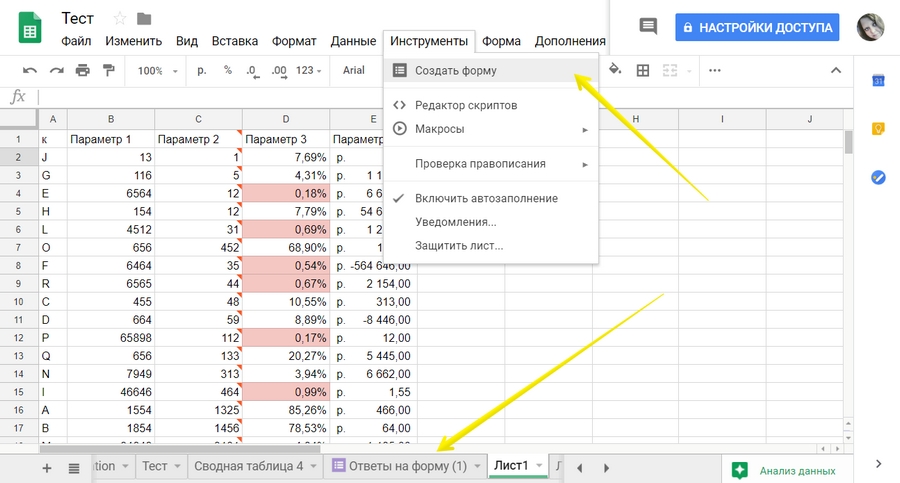Image resolution: width=900 pixels, height=483 pixels.
Task: Open Google Tasks from side panel
Action: coord(878,177)
